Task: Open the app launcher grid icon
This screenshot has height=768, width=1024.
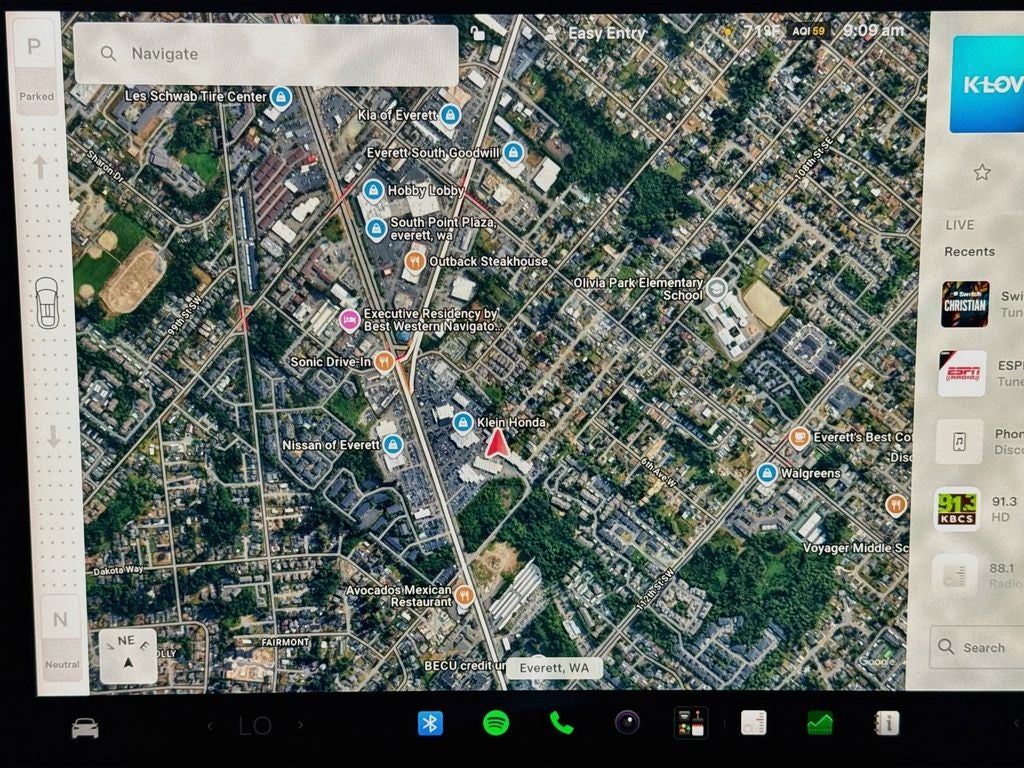Action: pyautogui.click(x=690, y=722)
